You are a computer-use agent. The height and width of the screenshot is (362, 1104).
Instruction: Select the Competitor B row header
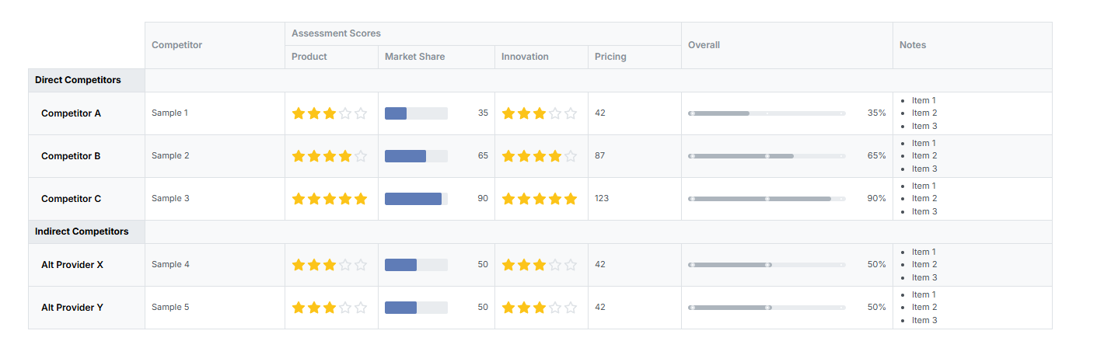pyautogui.click(x=87, y=156)
